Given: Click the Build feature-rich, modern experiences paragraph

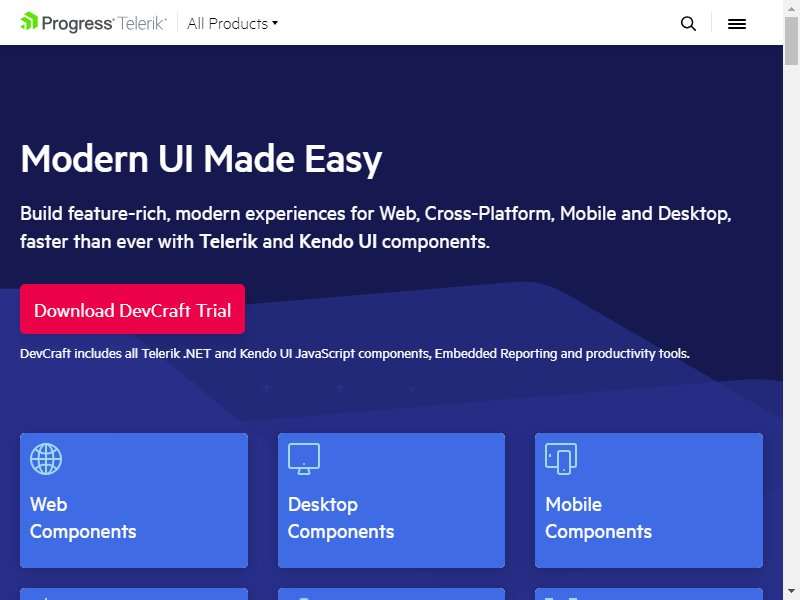Looking at the screenshot, I should tap(376, 228).
